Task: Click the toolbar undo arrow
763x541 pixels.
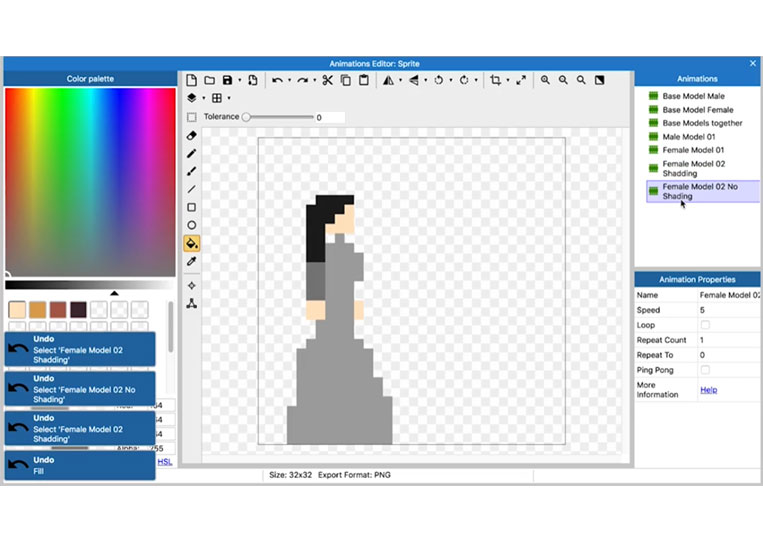Action: pos(277,80)
